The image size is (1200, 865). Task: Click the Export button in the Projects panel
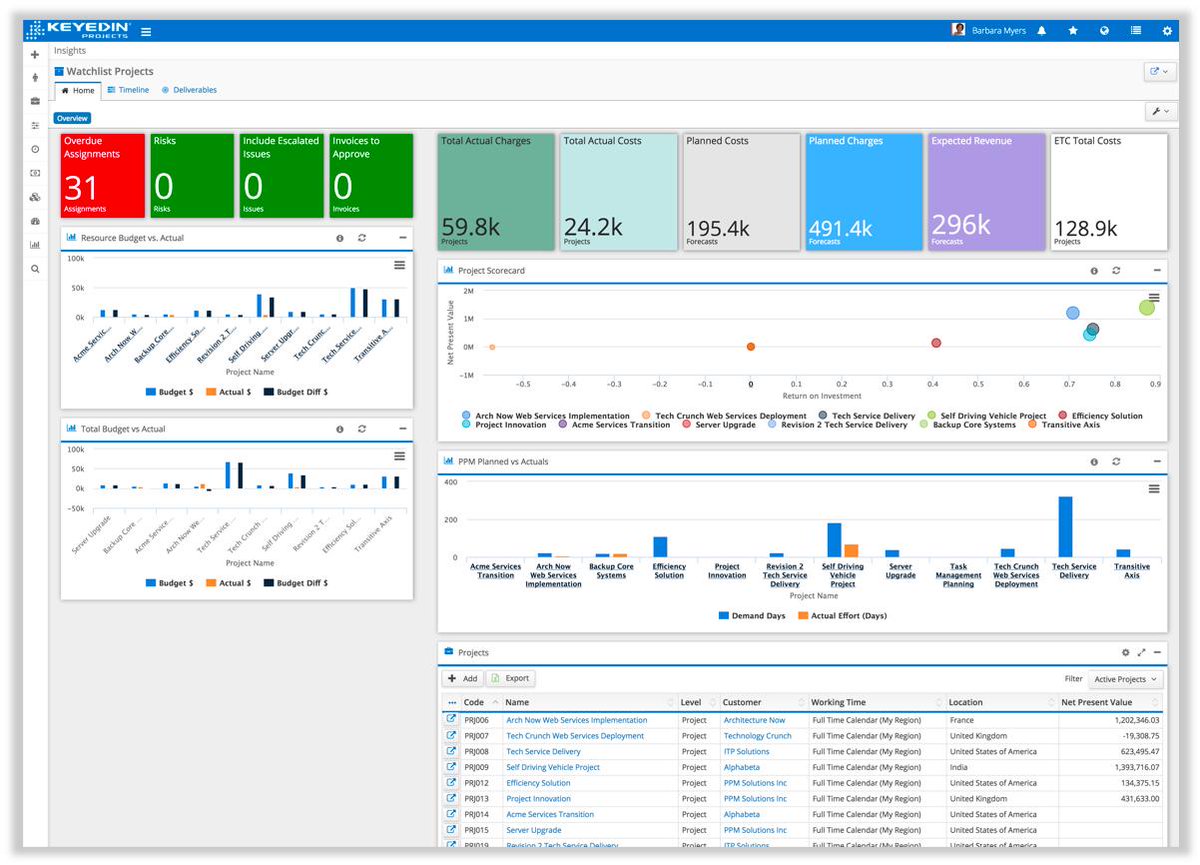(x=511, y=678)
